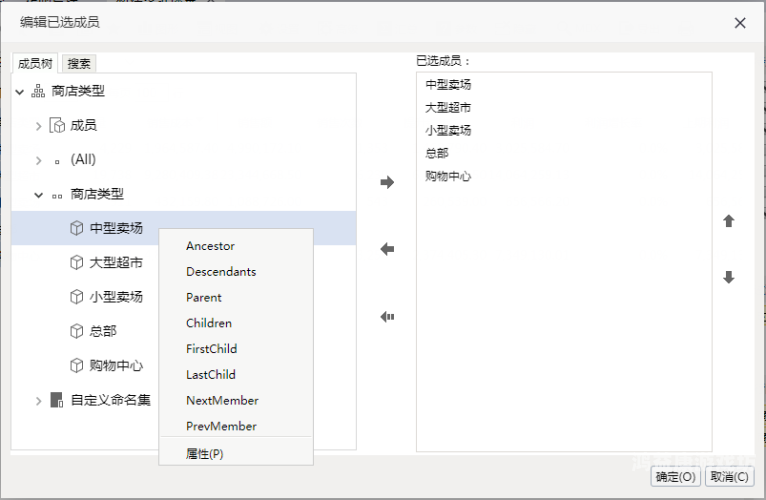Choose NextMember from the context menu
The image size is (766, 500).
tap(236, 401)
